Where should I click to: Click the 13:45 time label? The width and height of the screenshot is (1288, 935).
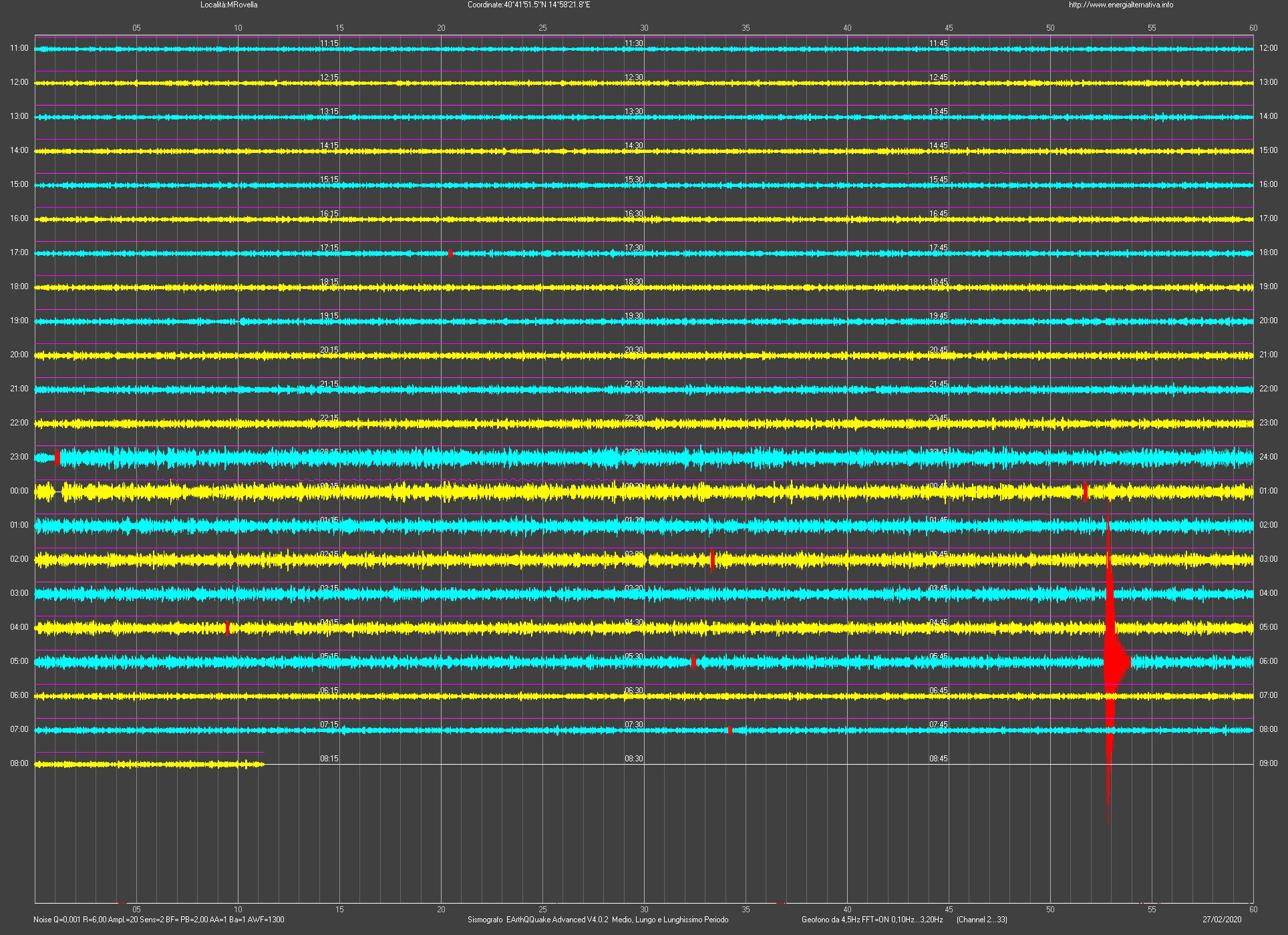939,112
